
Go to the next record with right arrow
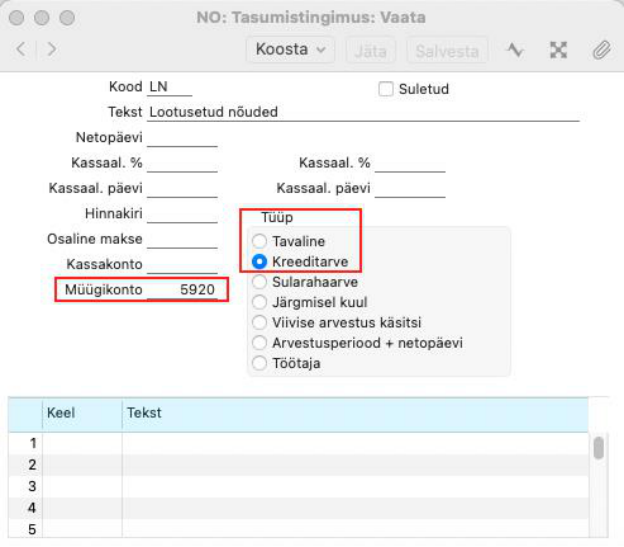point(52,49)
